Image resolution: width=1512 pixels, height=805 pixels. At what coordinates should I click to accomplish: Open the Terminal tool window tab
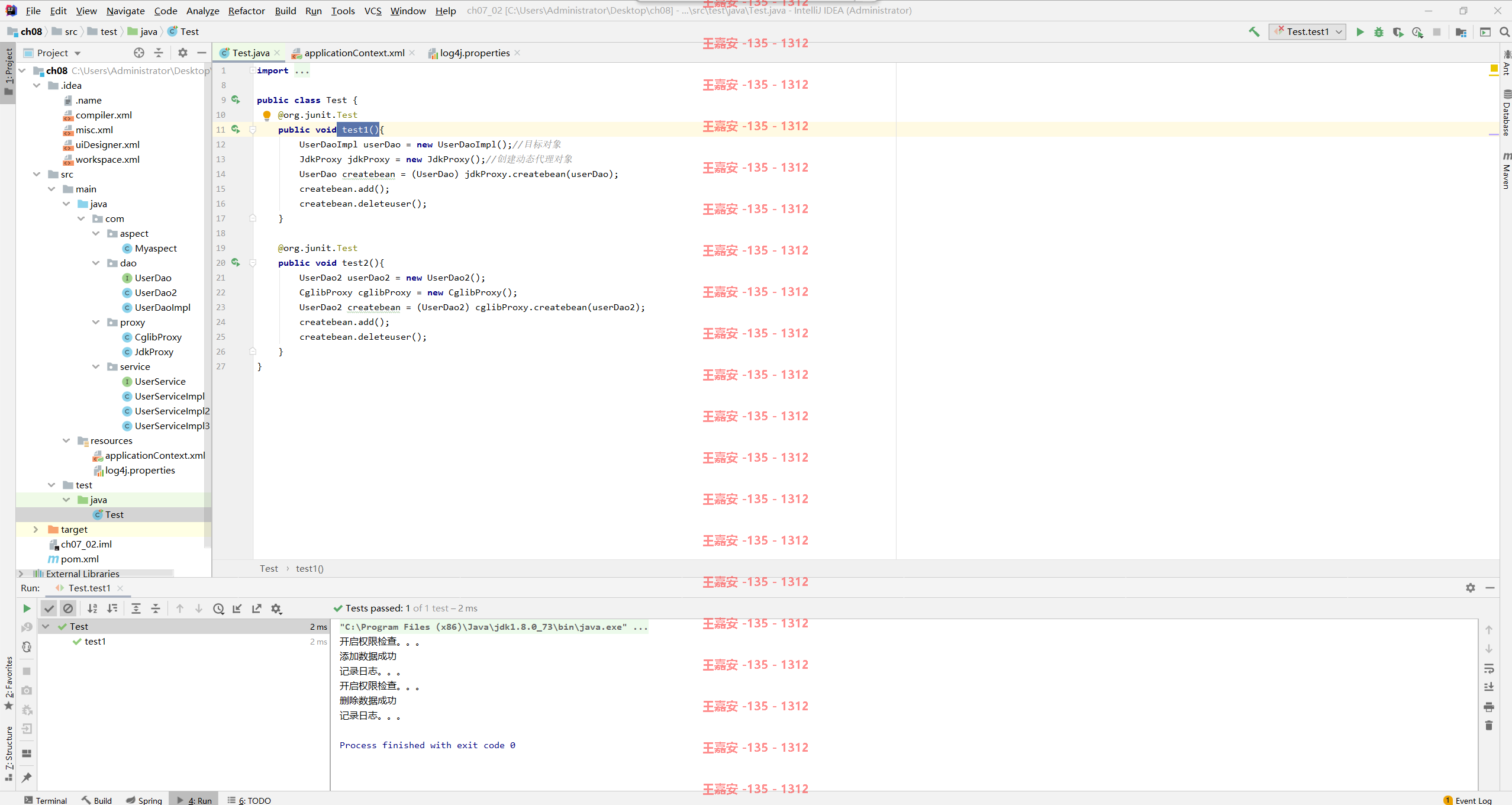(x=46, y=800)
